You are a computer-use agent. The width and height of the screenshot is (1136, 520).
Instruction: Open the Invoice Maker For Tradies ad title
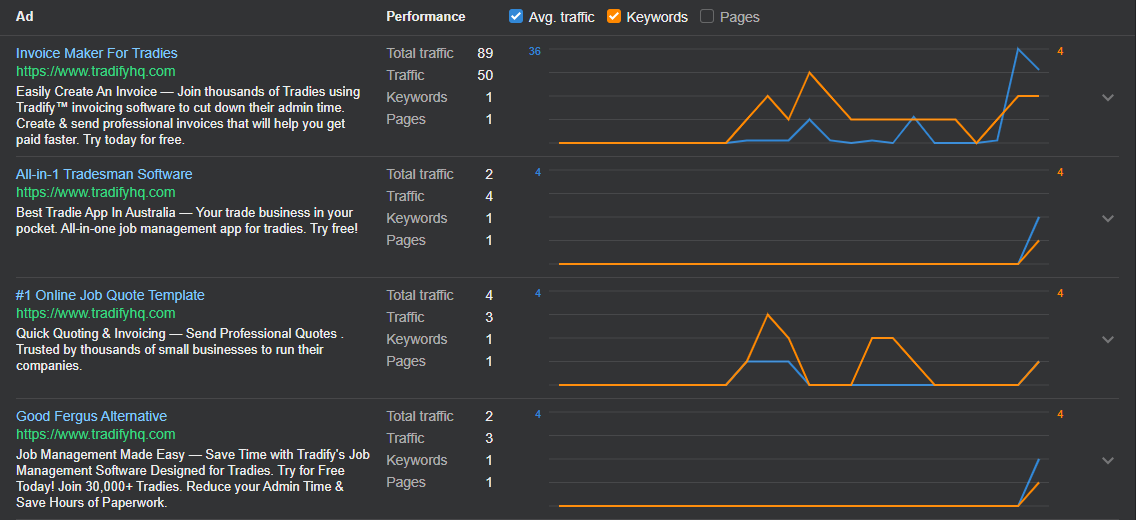pos(96,53)
